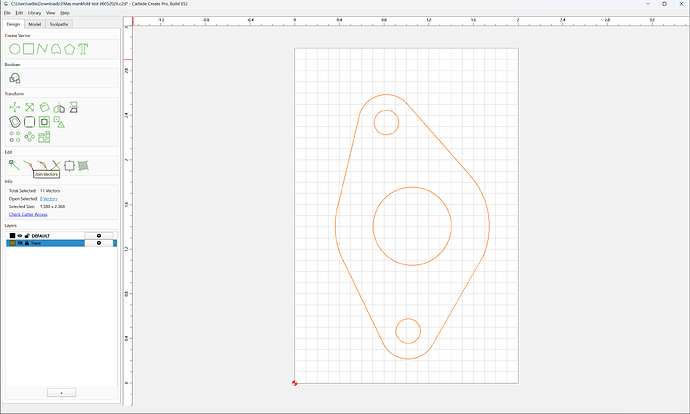Click the Align vectors icon
The image size is (690, 414).
pos(73,107)
